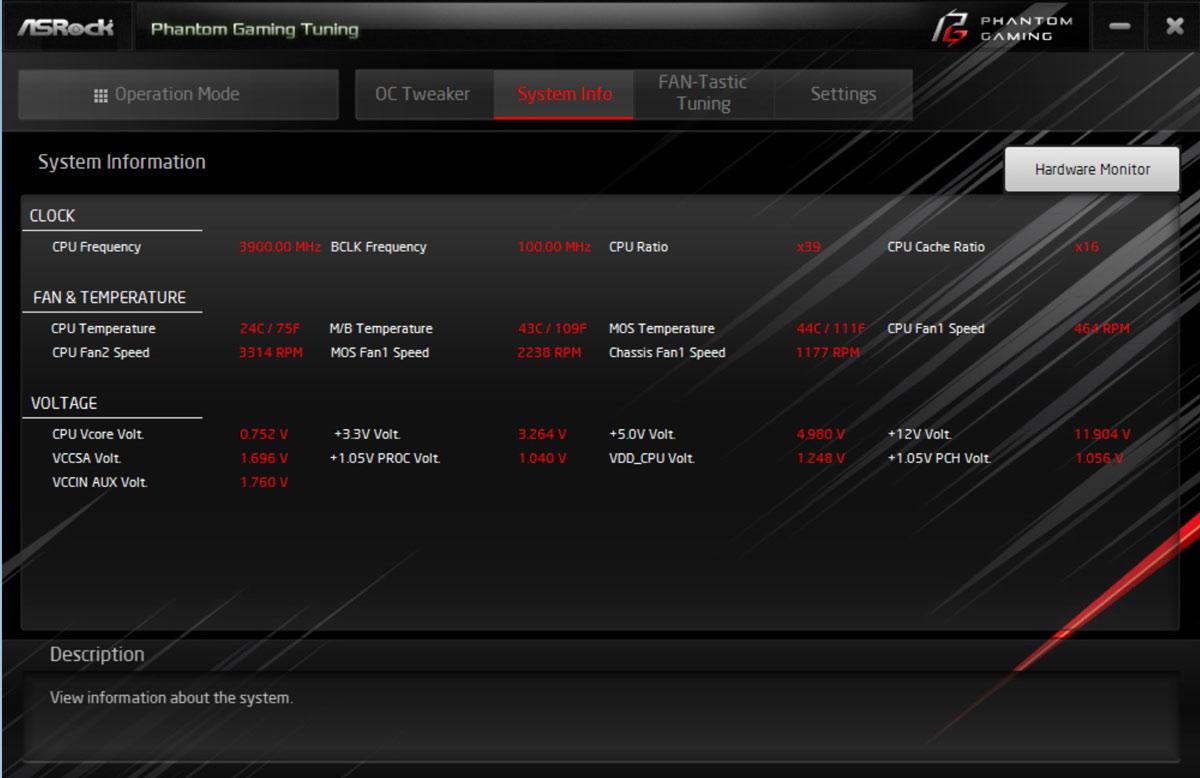The height and width of the screenshot is (778, 1200).
Task: Click the Phantom Gaming Tuning title text
Action: tap(254, 29)
